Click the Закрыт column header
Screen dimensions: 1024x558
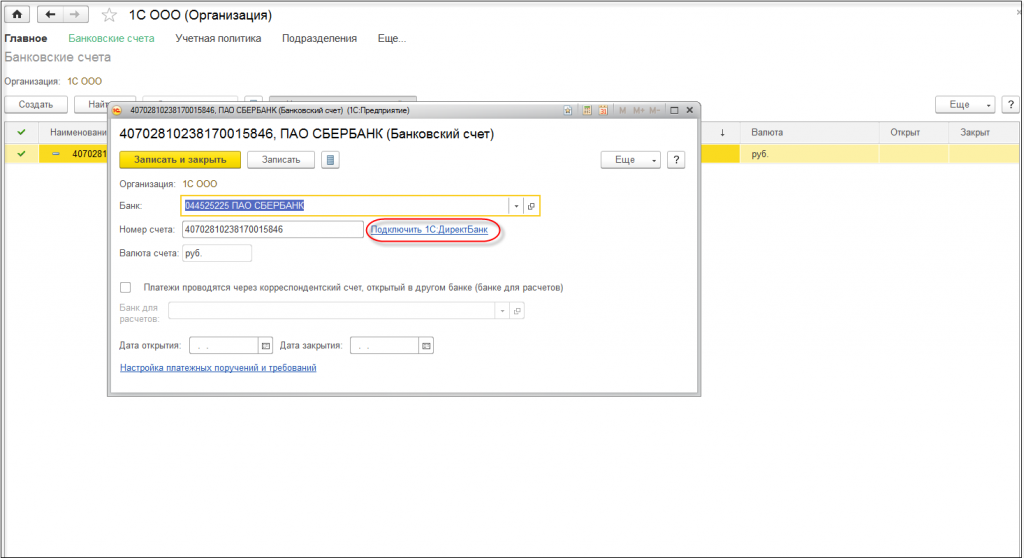tap(984, 133)
